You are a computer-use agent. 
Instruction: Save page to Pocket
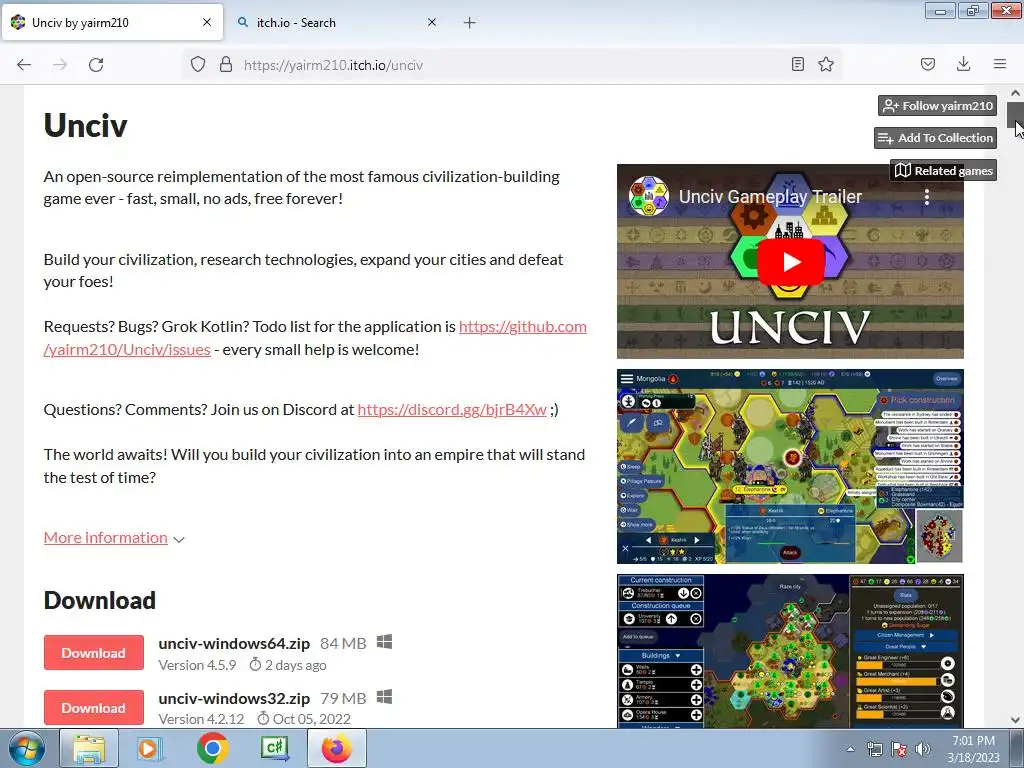pyautogui.click(x=928, y=64)
